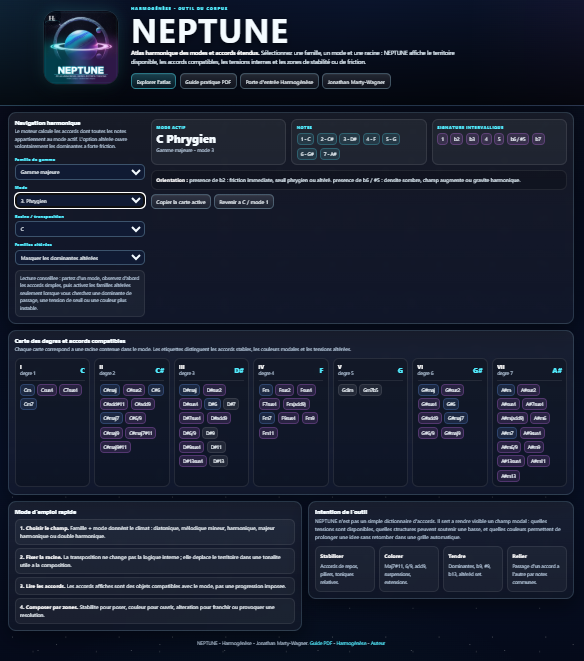Click the b6/#5 interval chip
This screenshot has width=584, height=661.
point(518,139)
